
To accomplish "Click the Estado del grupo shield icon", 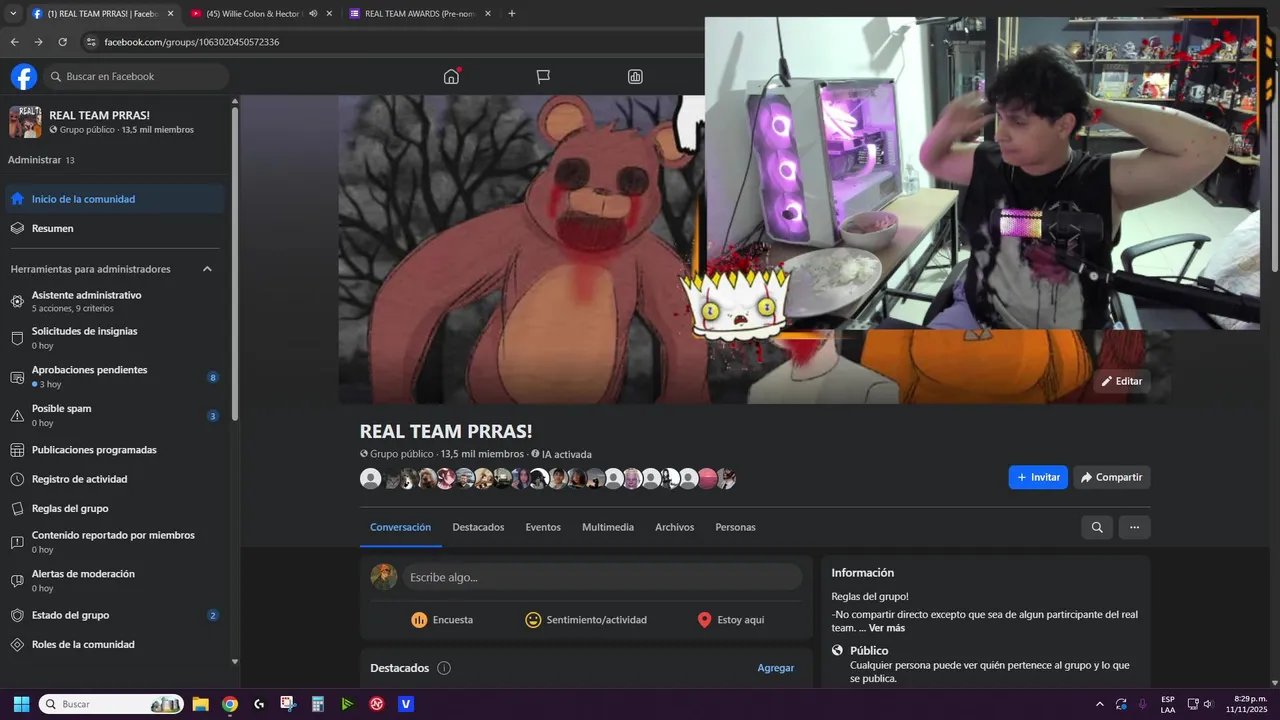I will [x=17, y=615].
